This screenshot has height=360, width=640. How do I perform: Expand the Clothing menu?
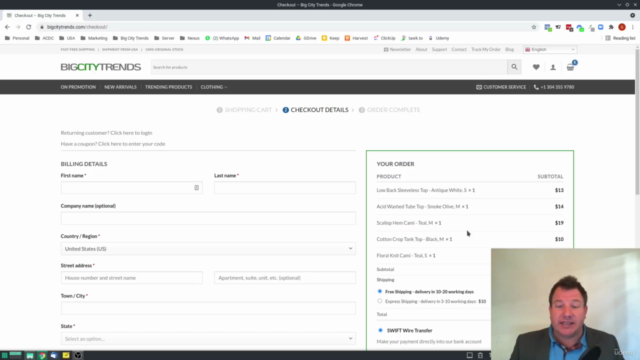(x=213, y=87)
